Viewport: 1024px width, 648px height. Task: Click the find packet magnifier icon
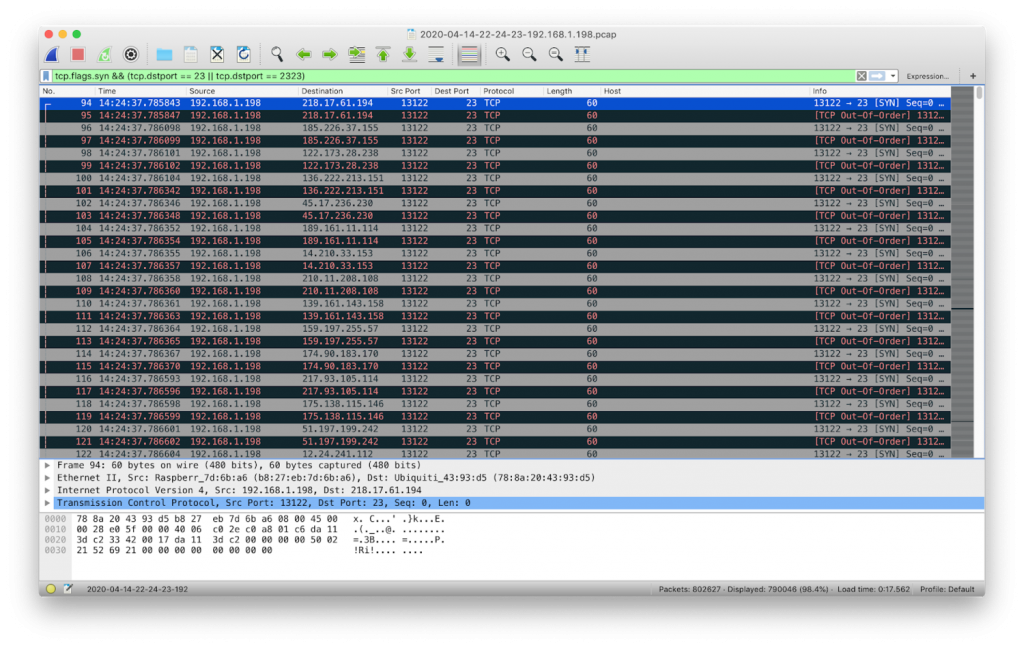tap(277, 55)
